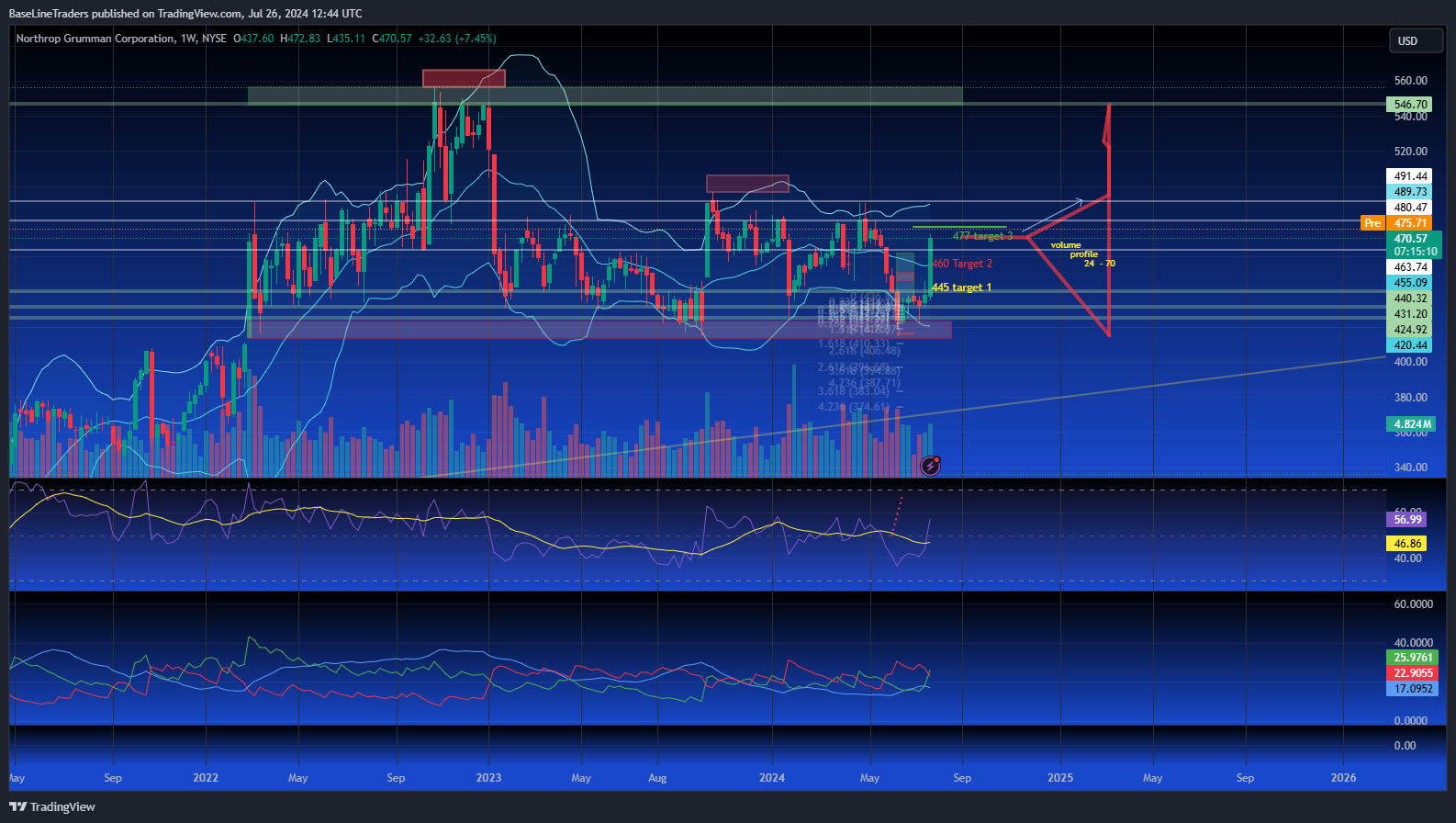Select the '445 target 1' annotation
1456x823 pixels.
961,287
